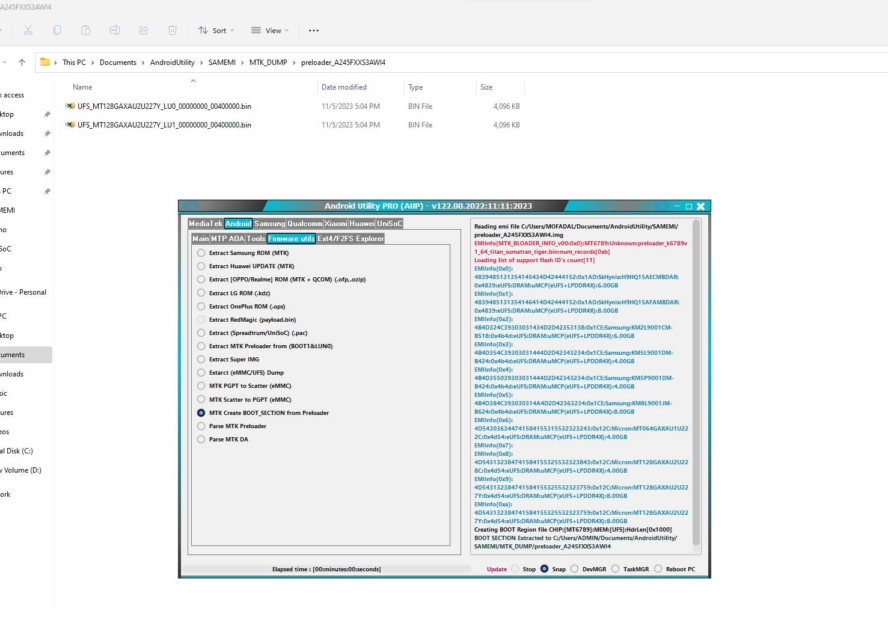Click the Rename icon in File Explorer toolbar
Image resolution: width=888 pixels, height=620 pixels.
tap(114, 31)
